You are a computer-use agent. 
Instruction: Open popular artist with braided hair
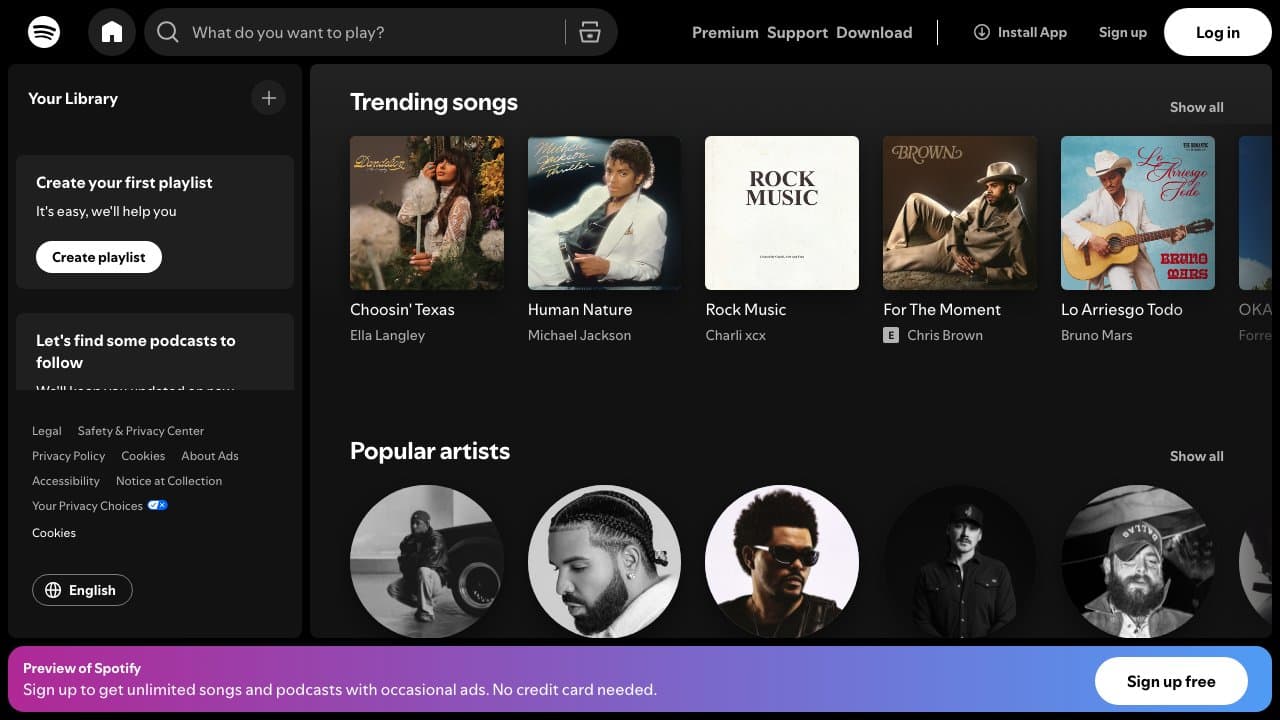[605, 561]
